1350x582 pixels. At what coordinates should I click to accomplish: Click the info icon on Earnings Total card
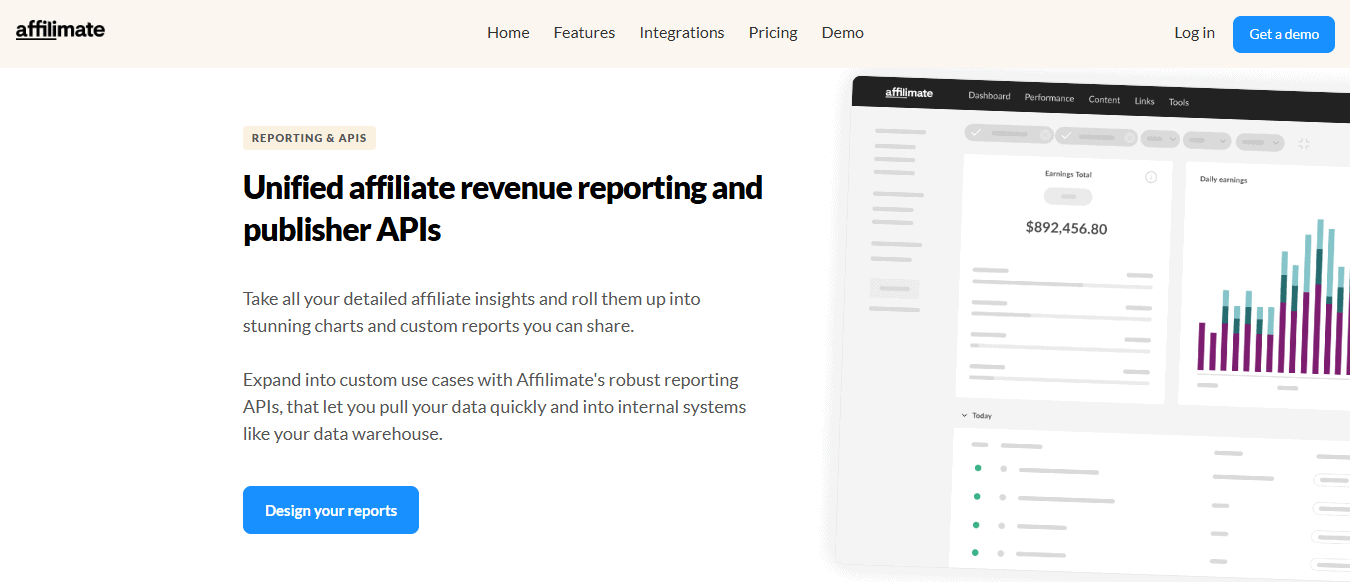click(1150, 177)
